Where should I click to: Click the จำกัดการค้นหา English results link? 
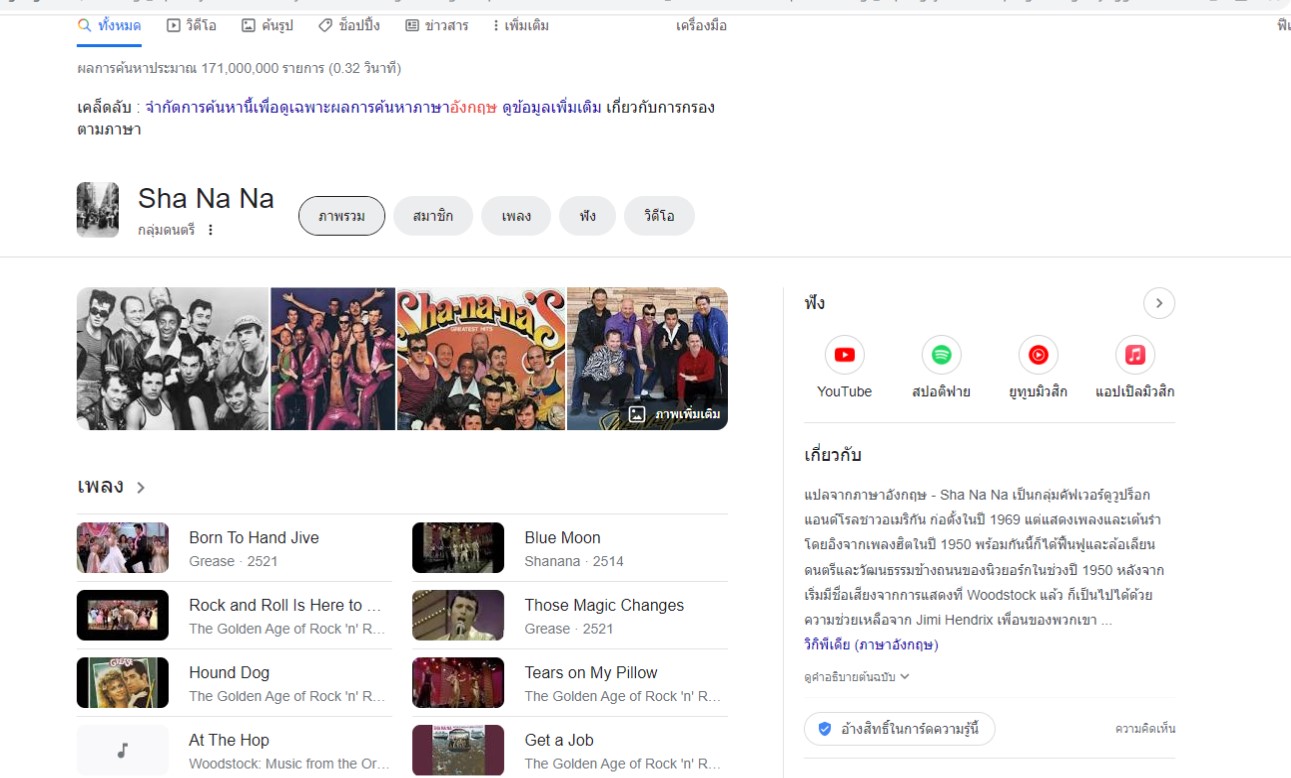pos(321,107)
